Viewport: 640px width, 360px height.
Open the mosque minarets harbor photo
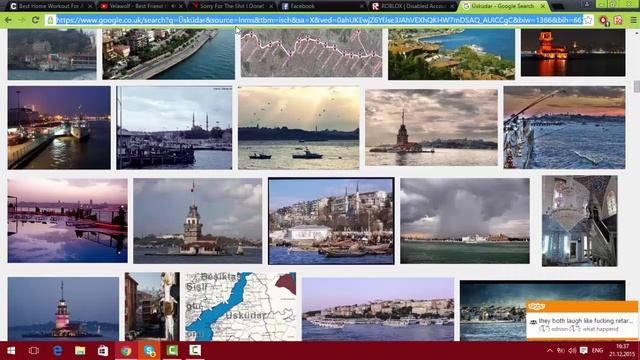coord(174,128)
